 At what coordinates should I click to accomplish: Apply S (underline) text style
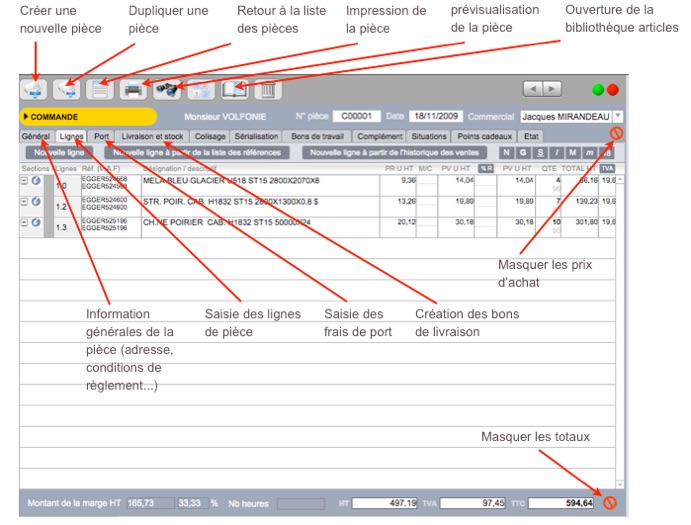540,153
